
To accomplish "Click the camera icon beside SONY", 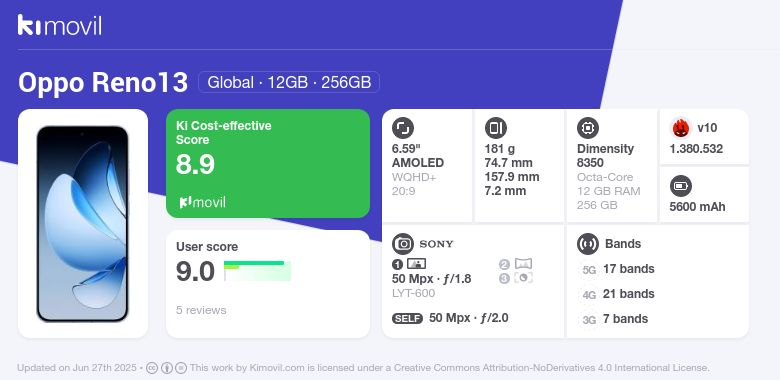I will tap(403, 244).
